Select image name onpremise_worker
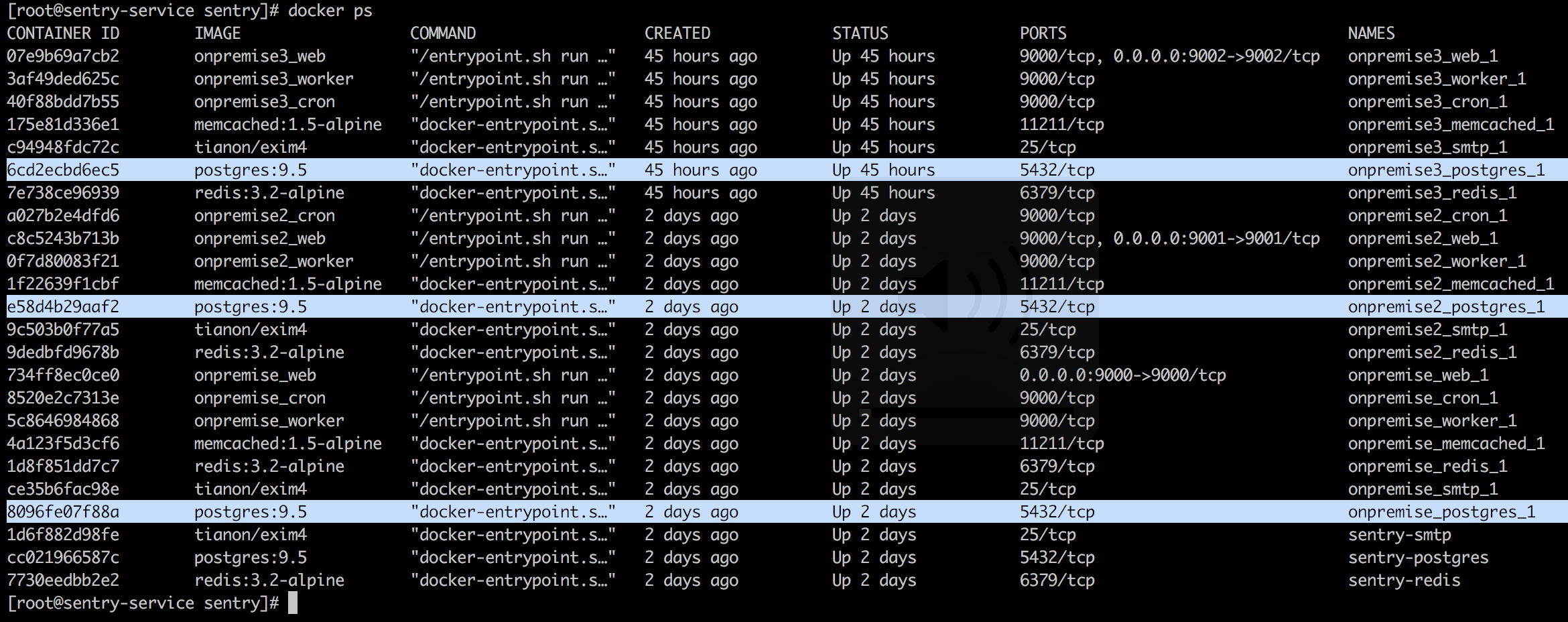Screen dimensions: 1568x622 pyautogui.click(x=269, y=421)
